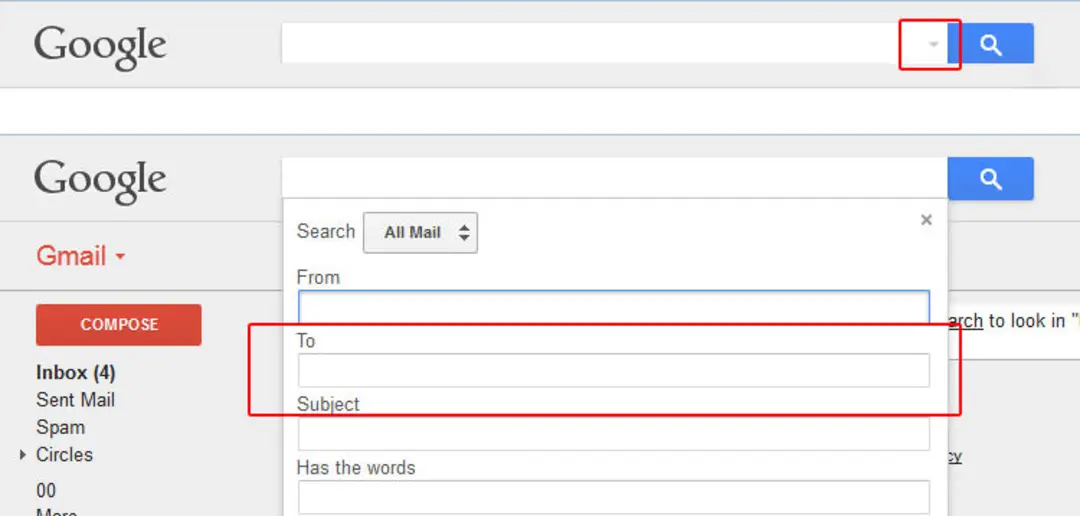Open the Circles label

pyautogui.click(x=64, y=455)
